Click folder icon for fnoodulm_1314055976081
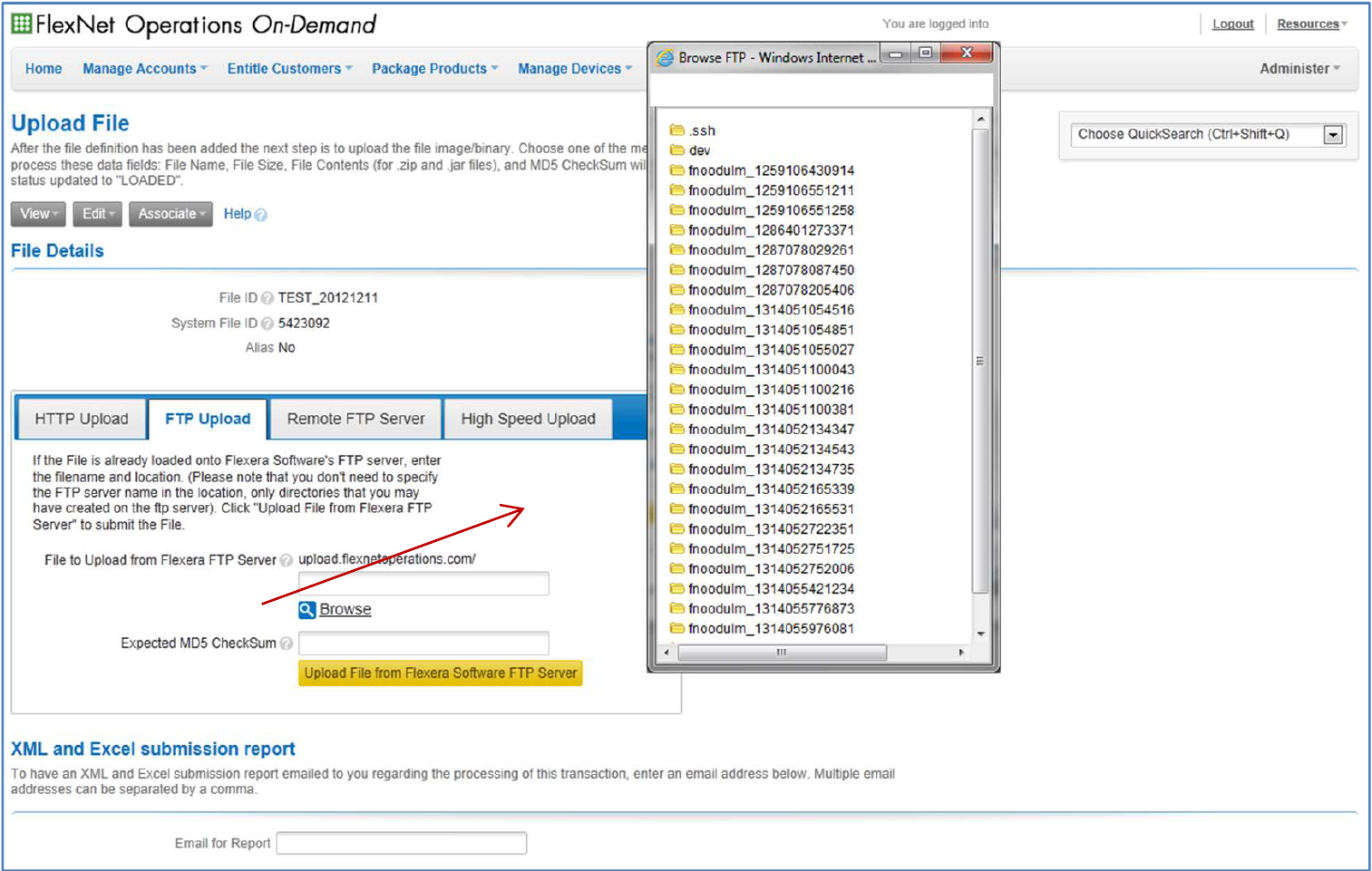This screenshot has height=871, width=1372. (x=676, y=628)
